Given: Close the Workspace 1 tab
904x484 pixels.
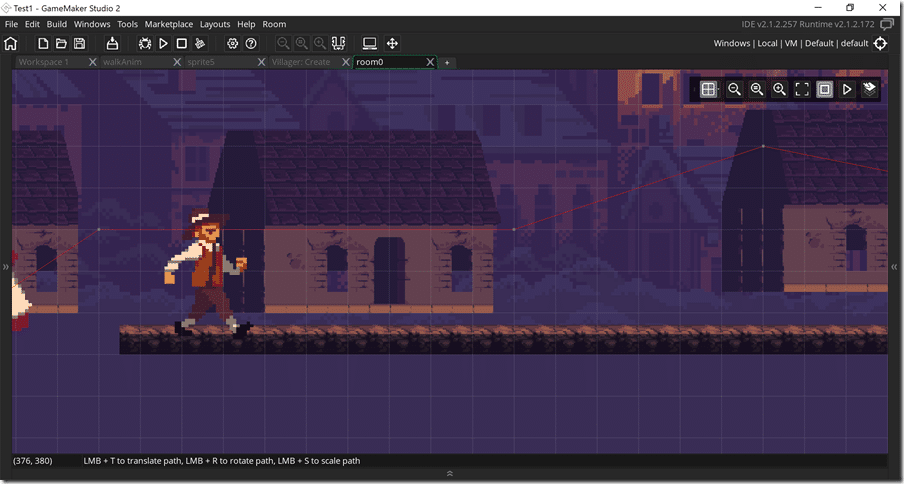Looking at the screenshot, I should tap(92, 62).
